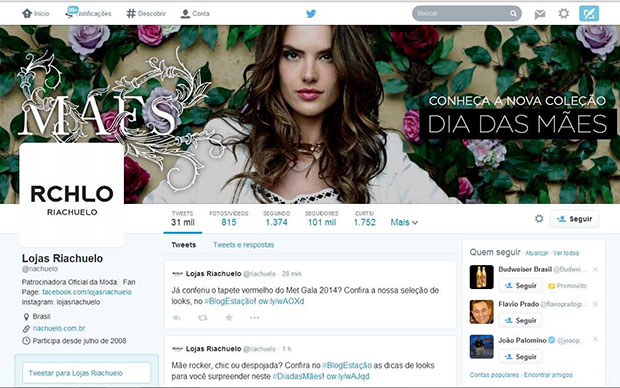The width and height of the screenshot is (620, 388).
Task: Open the Conta profile menu
Action: (x=195, y=13)
